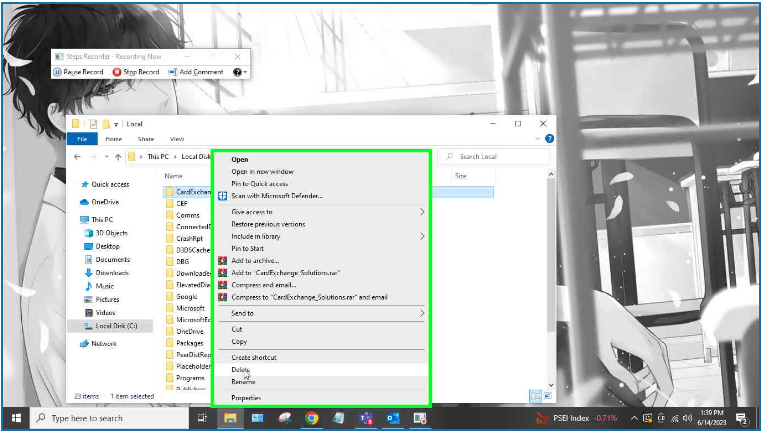Choose Restore previous versions

tap(321, 224)
